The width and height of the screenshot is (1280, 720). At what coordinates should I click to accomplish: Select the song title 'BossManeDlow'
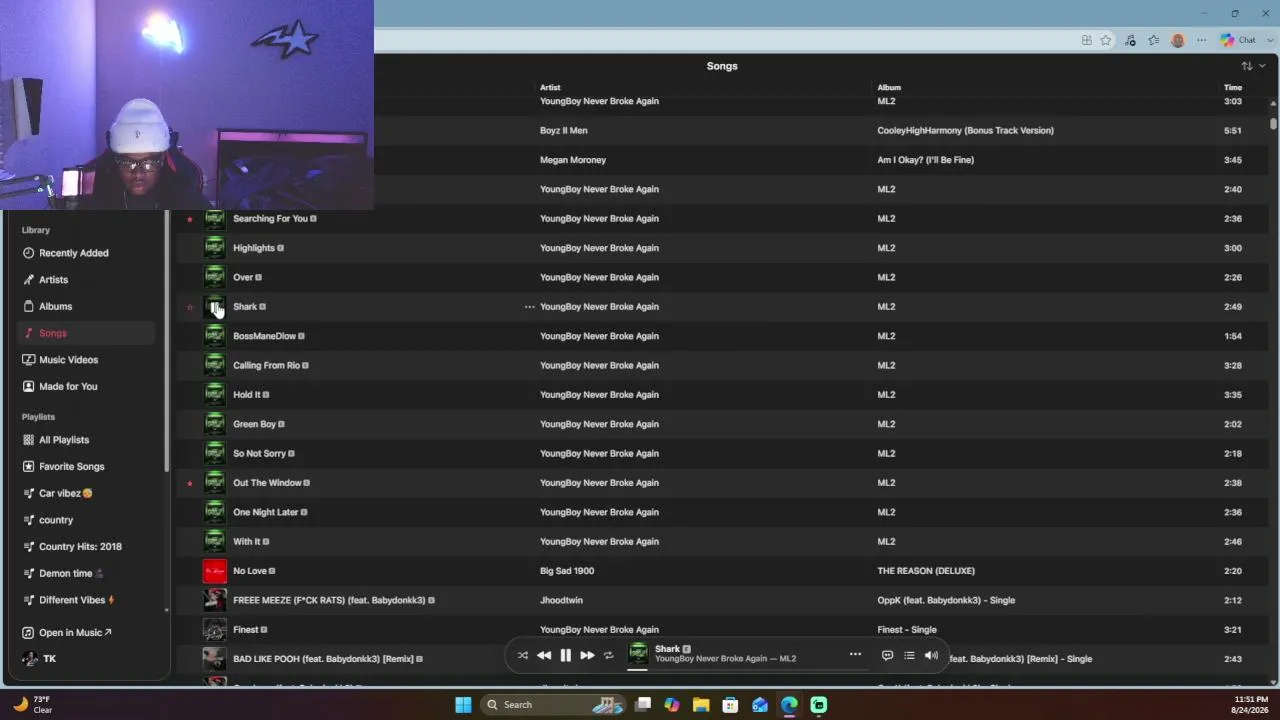coord(264,336)
